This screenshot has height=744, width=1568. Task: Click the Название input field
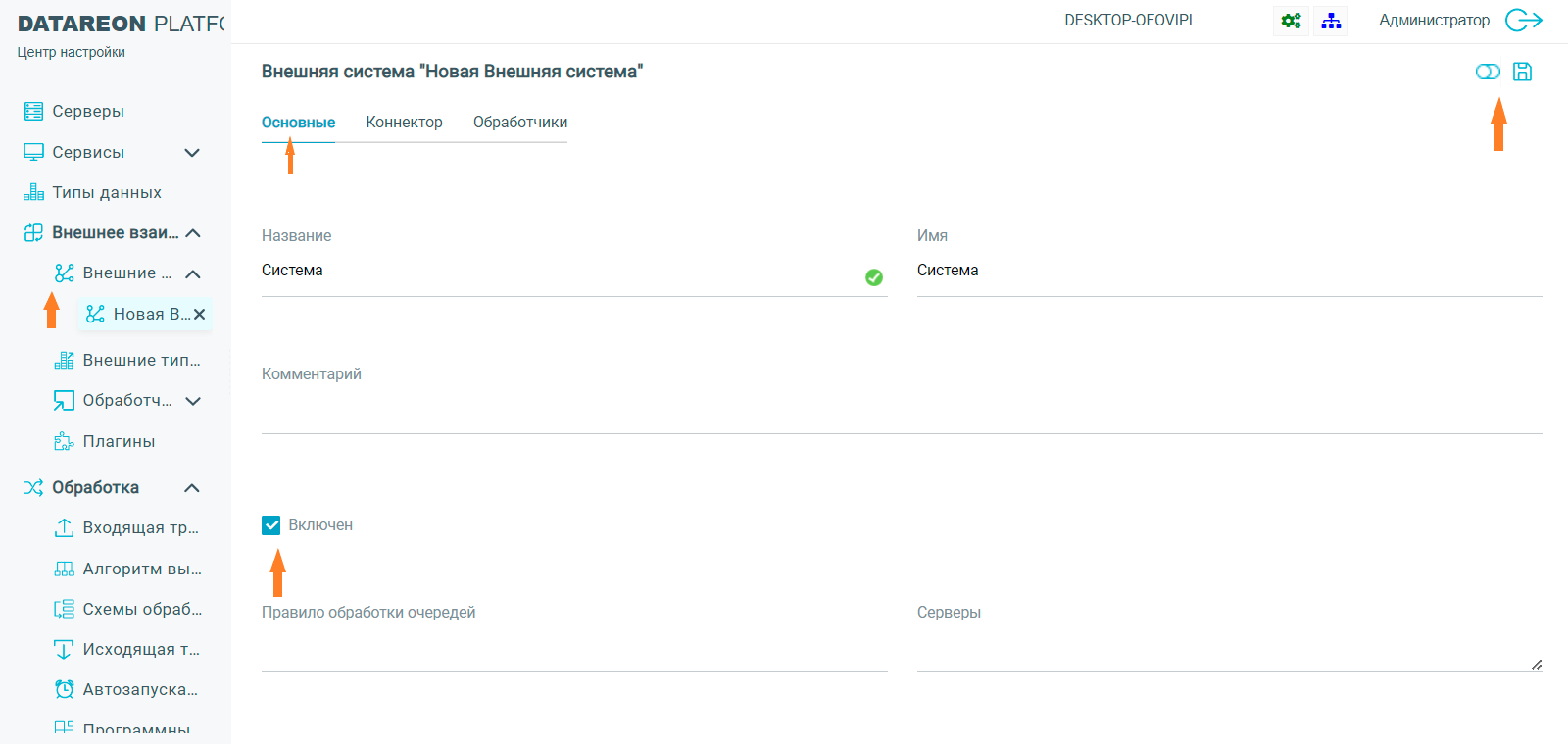tap(559, 272)
